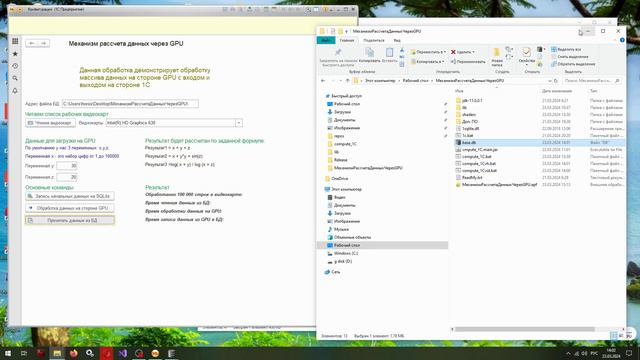640x360 pixels.
Task: Switch to details view icon in status bar
Action: [x=613, y=336]
